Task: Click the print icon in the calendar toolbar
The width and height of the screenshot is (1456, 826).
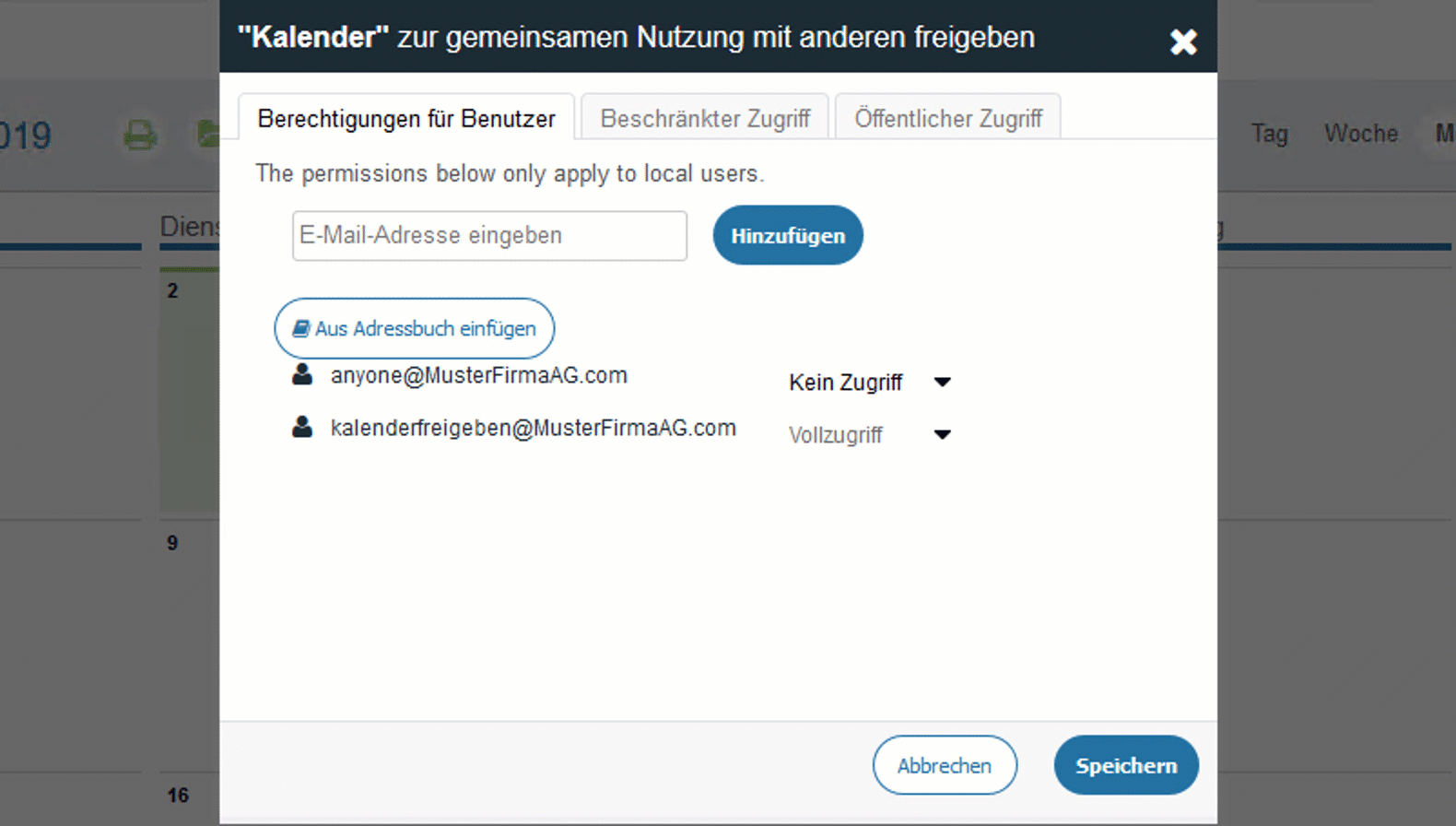Action: (x=140, y=136)
